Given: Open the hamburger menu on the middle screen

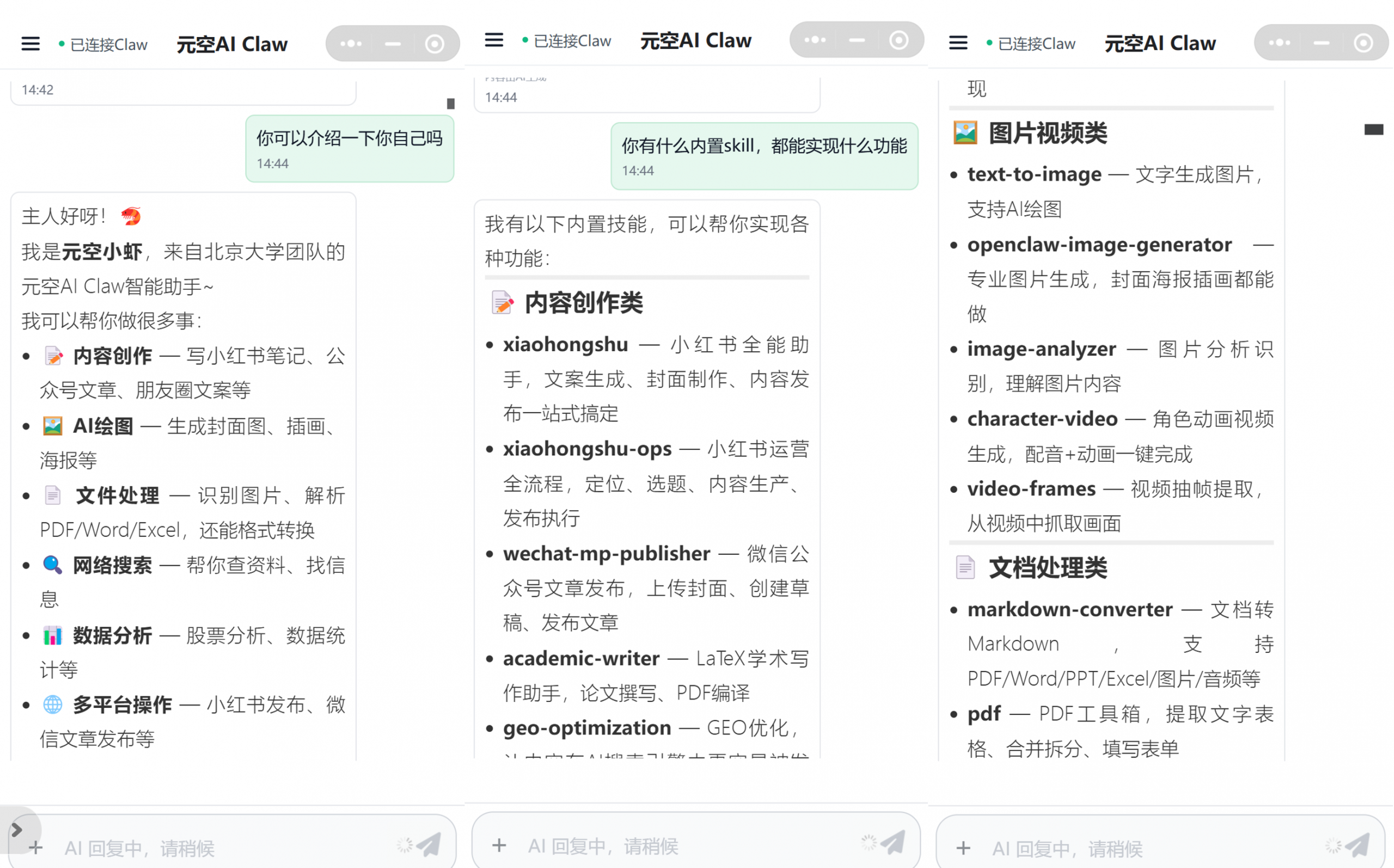Looking at the screenshot, I should 494,40.
